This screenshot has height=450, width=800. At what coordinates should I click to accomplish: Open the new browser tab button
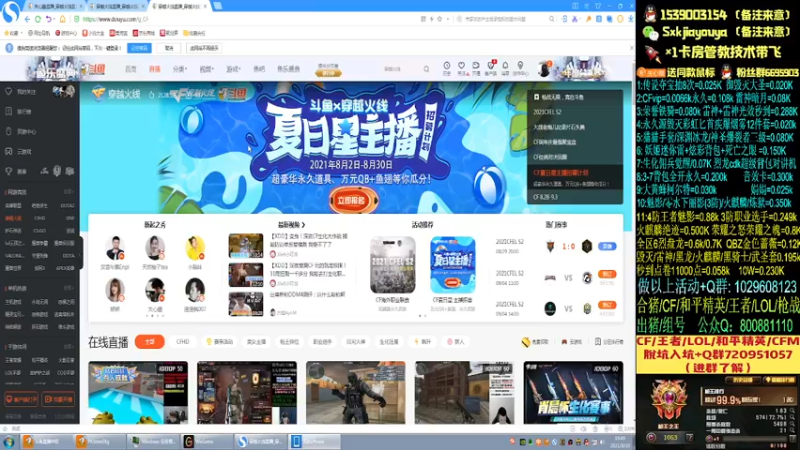tap(218, 6)
